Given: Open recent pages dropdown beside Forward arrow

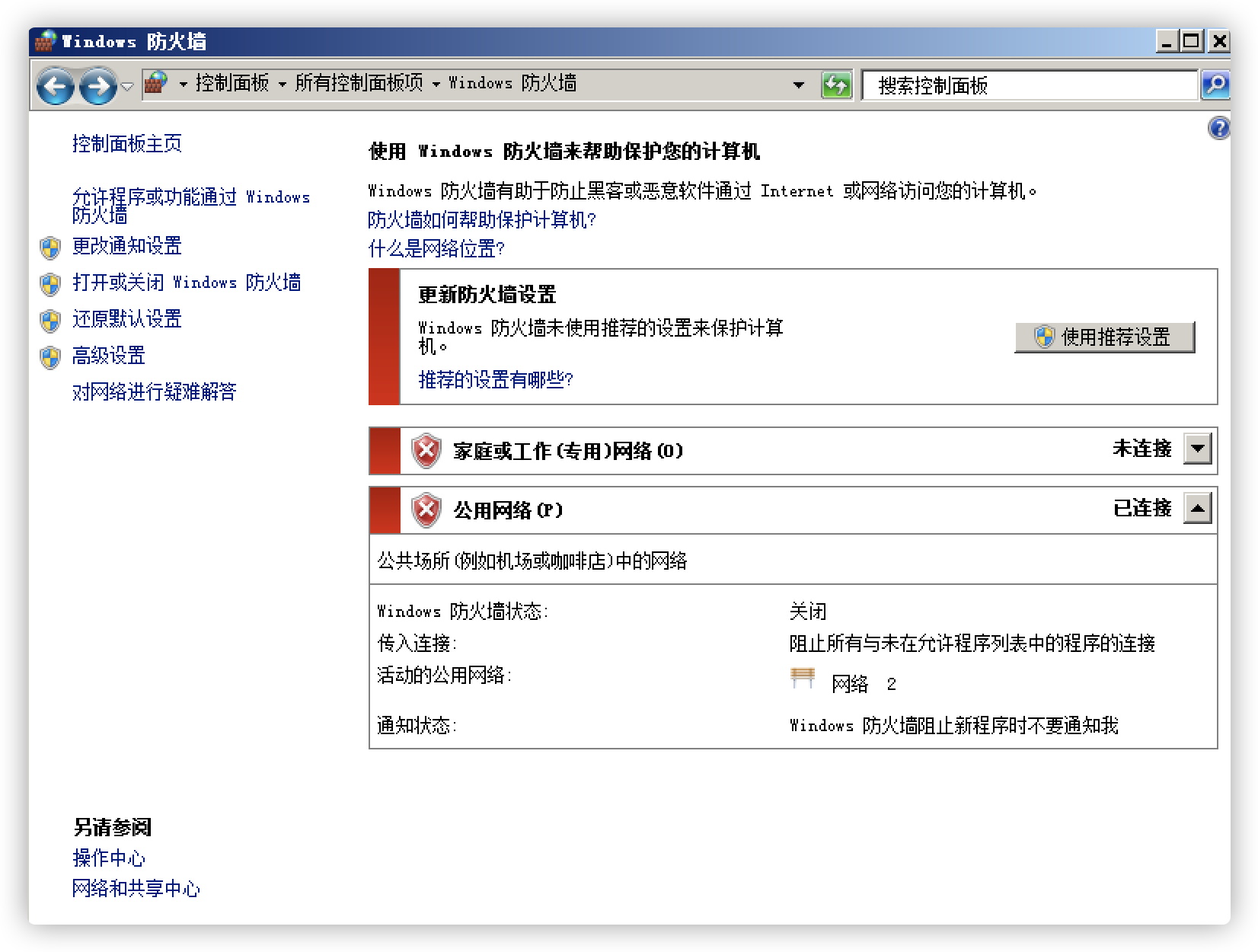Looking at the screenshot, I should 128,86.
